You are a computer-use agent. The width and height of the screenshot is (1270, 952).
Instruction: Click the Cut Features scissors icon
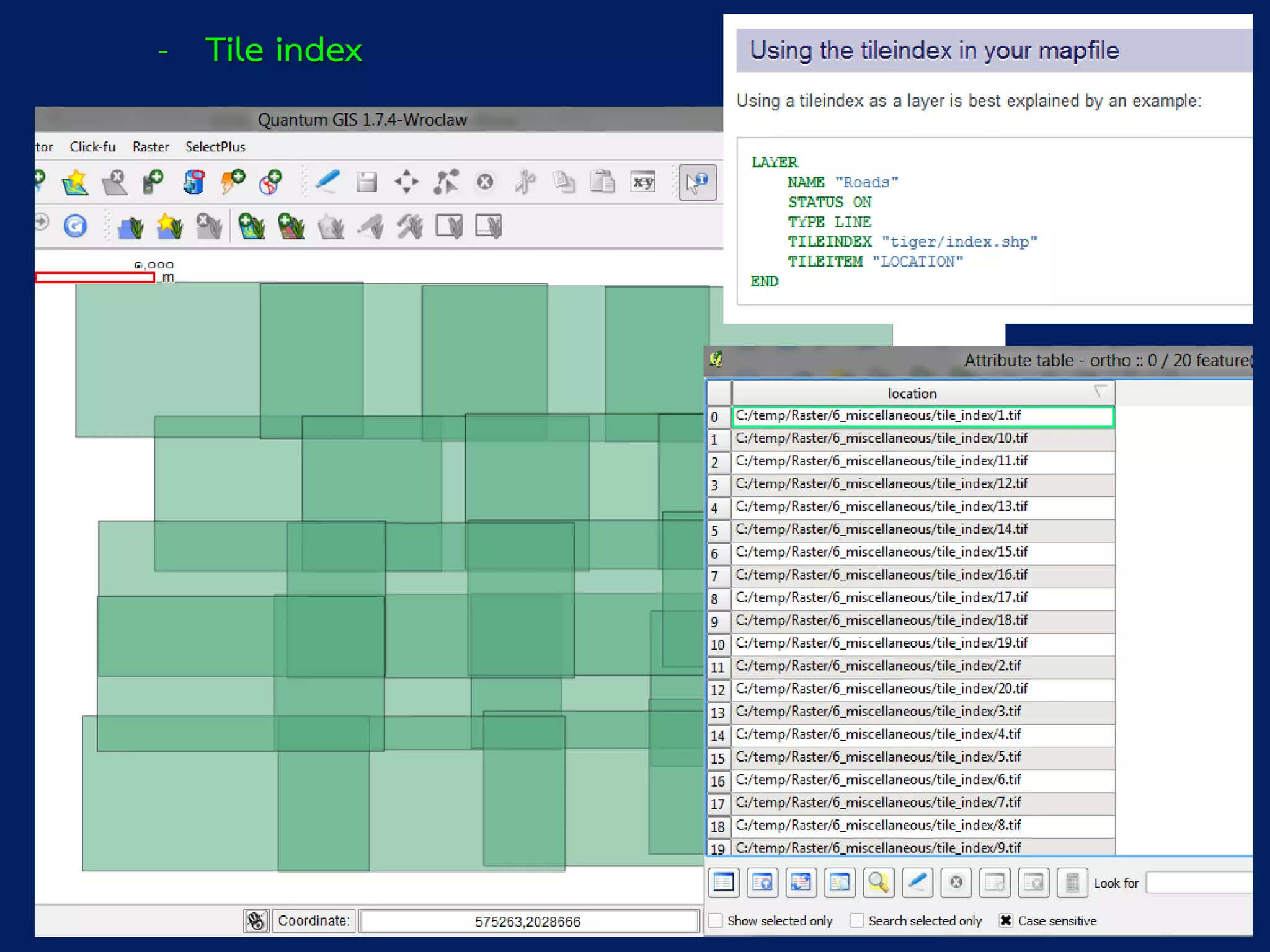(525, 182)
